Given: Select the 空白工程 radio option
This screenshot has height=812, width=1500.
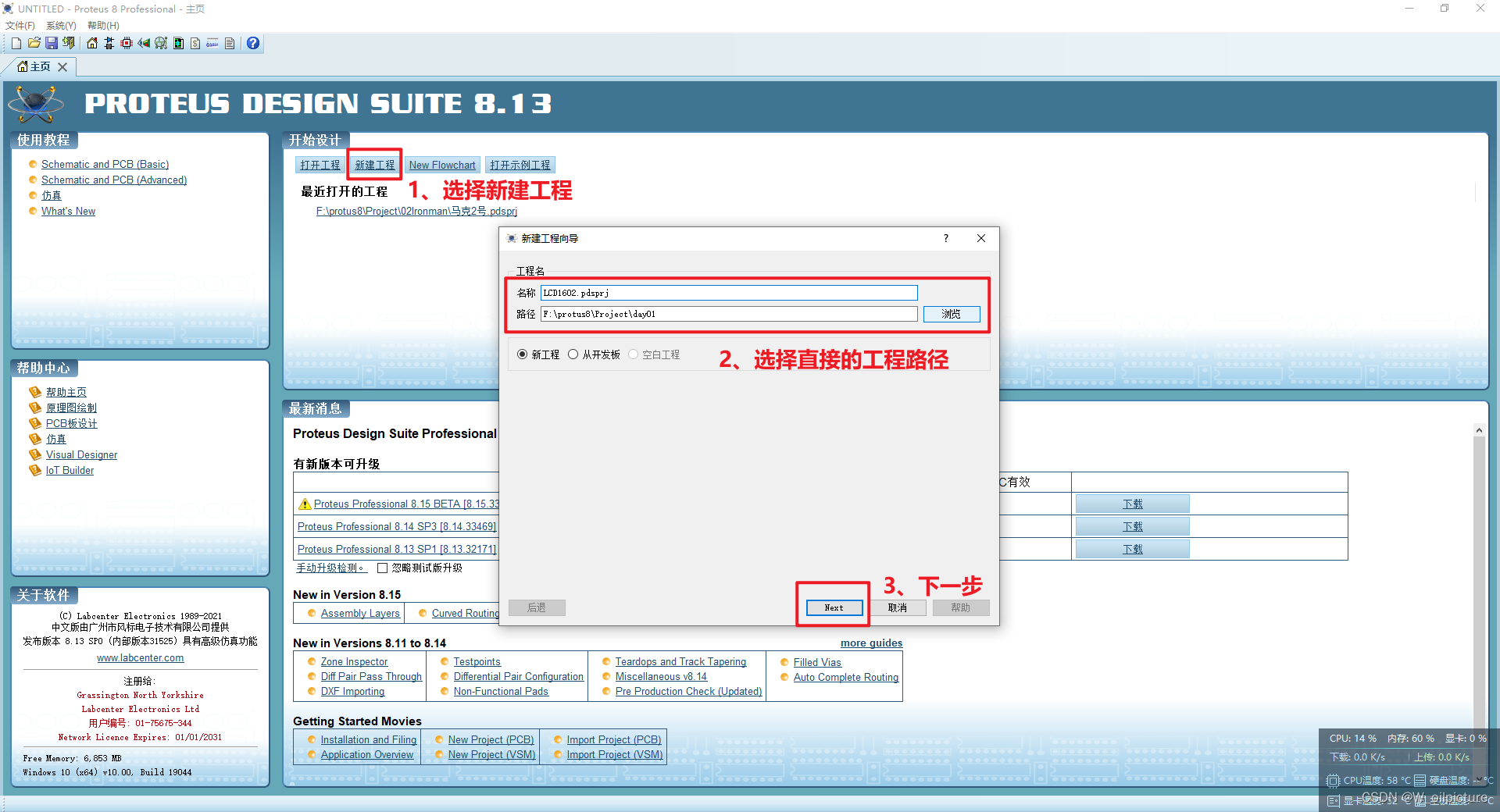Looking at the screenshot, I should point(634,354).
